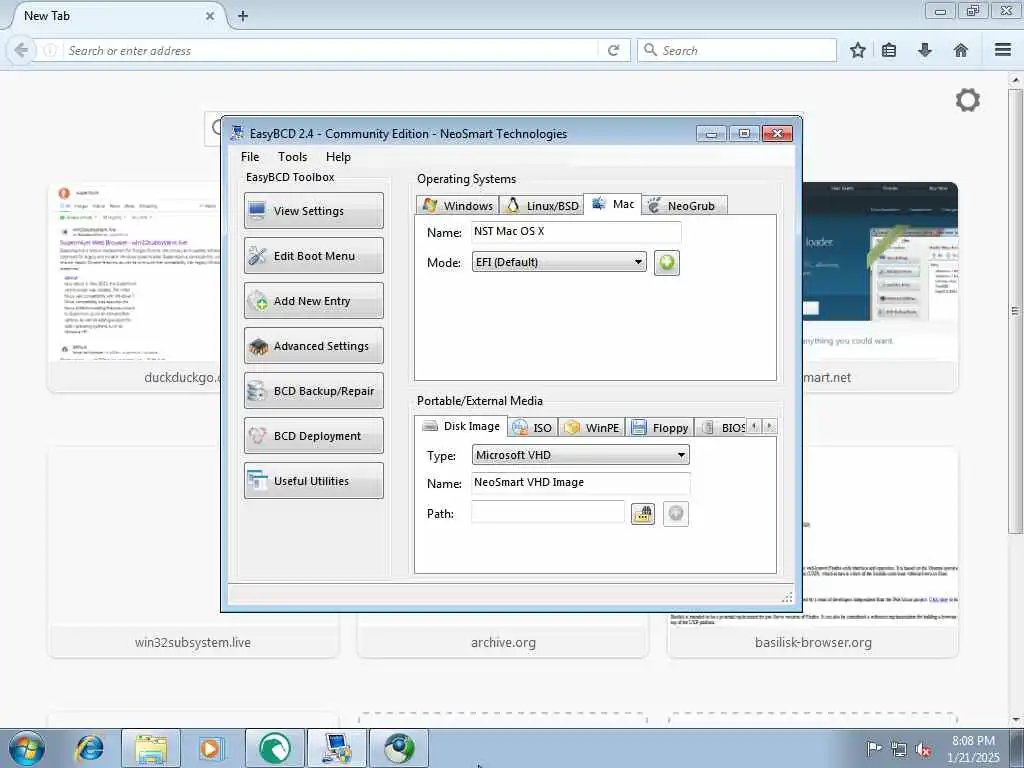Click the taskbar clock showing 8:08 PM
The image size is (1024, 768).
click(x=973, y=748)
